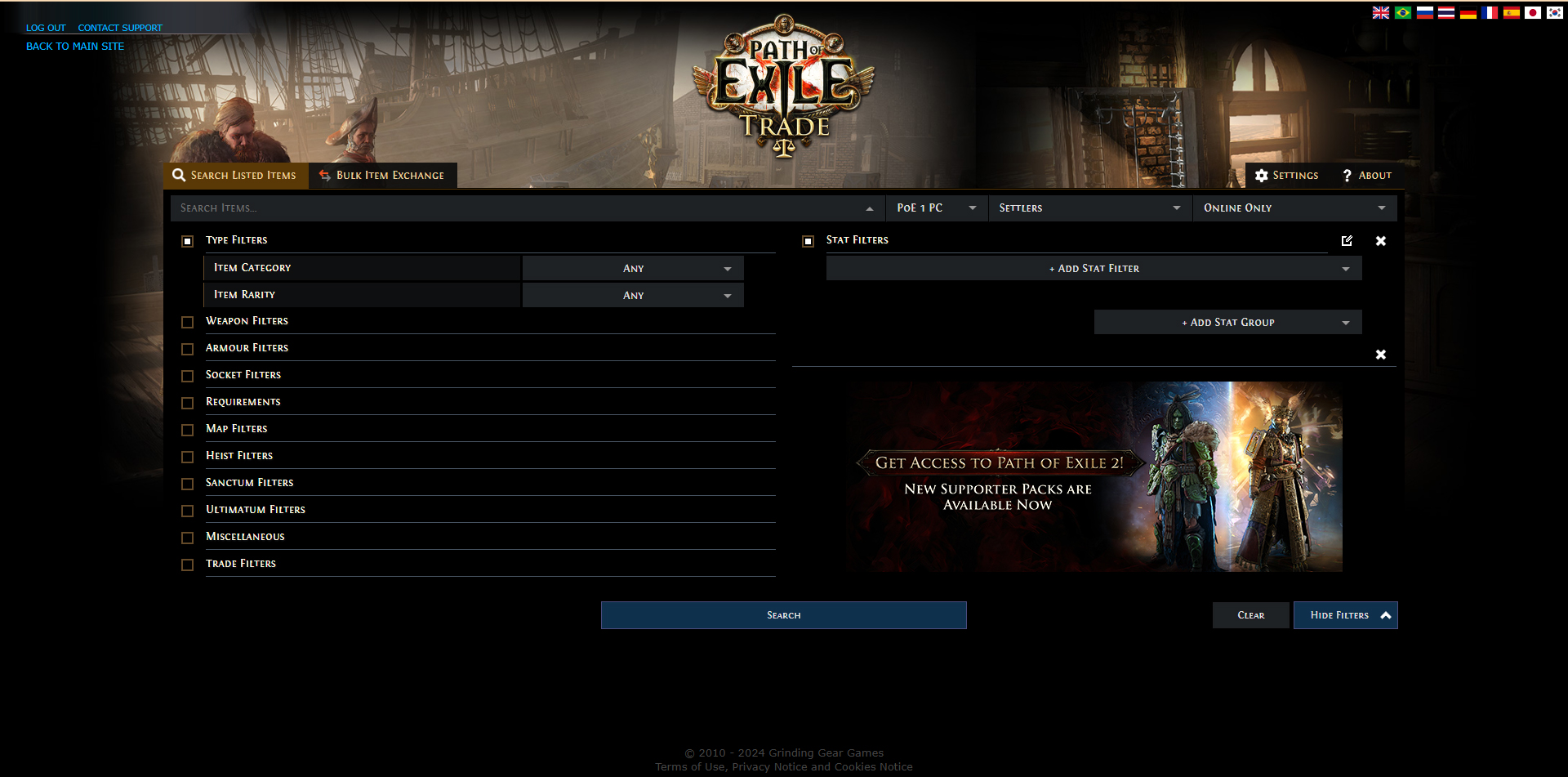Expand the Settlers league dropdown

coord(1089,208)
